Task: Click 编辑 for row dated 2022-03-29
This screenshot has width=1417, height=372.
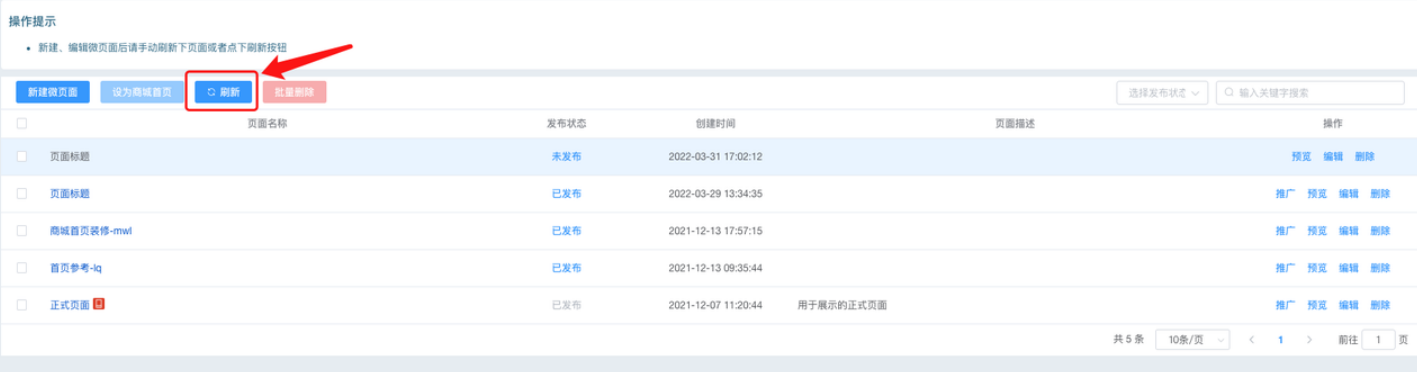Action: 1349,194
